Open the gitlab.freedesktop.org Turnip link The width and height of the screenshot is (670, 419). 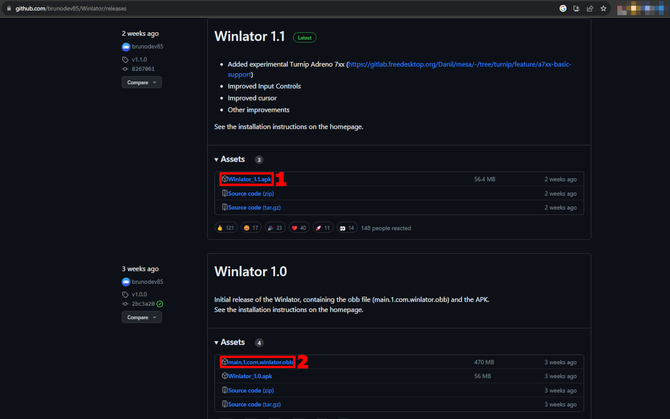pos(460,64)
